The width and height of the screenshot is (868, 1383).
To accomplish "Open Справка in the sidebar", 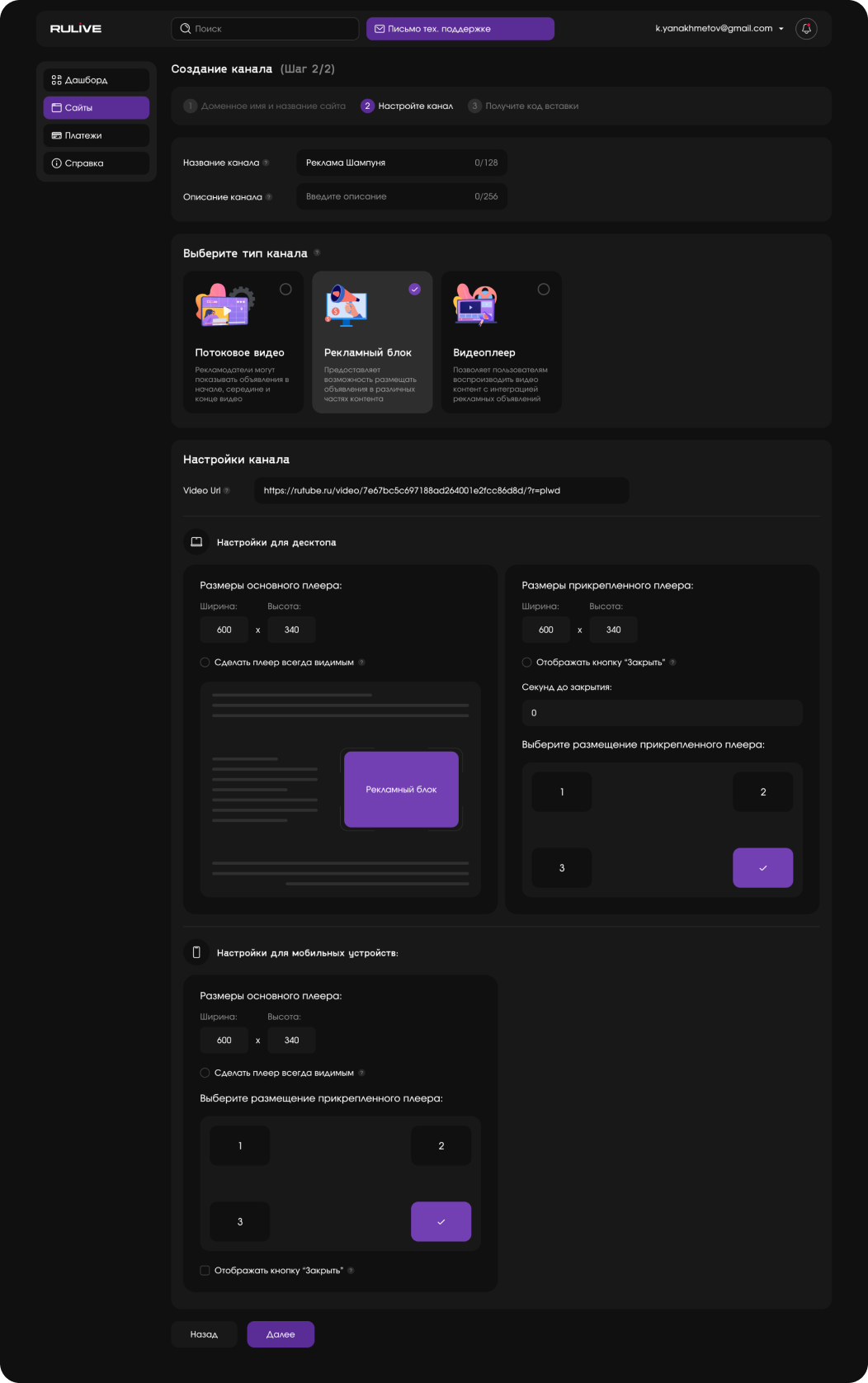I will [97, 163].
